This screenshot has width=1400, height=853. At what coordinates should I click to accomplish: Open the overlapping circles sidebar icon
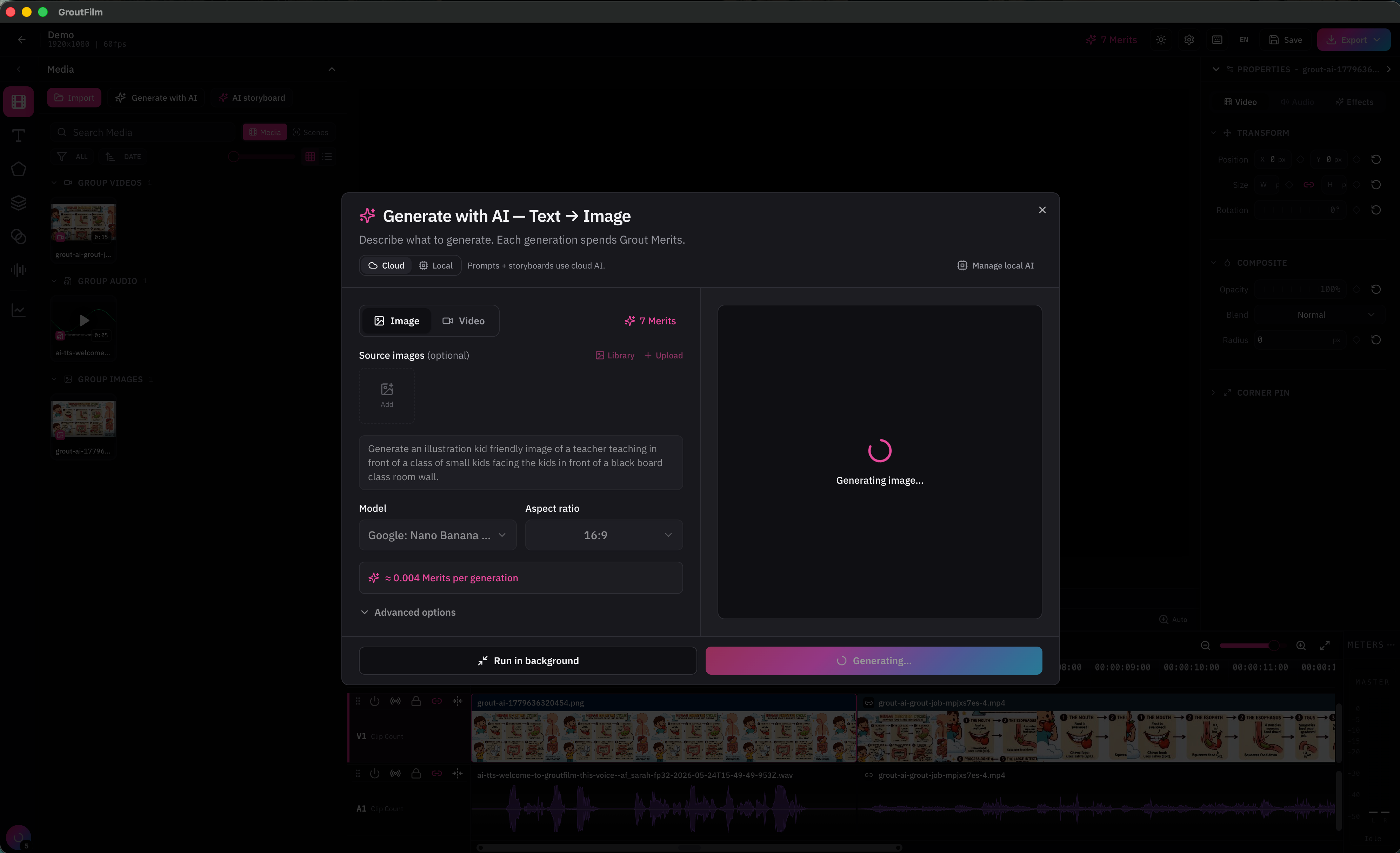pyautogui.click(x=19, y=236)
